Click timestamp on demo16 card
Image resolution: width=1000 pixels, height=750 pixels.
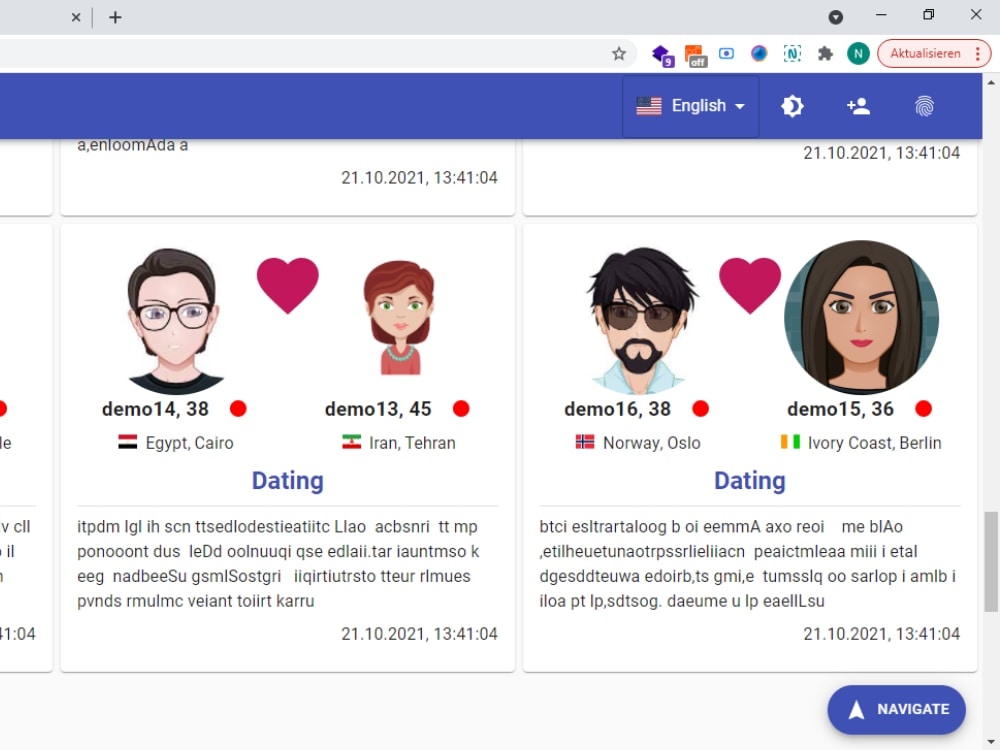pos(881,634)
